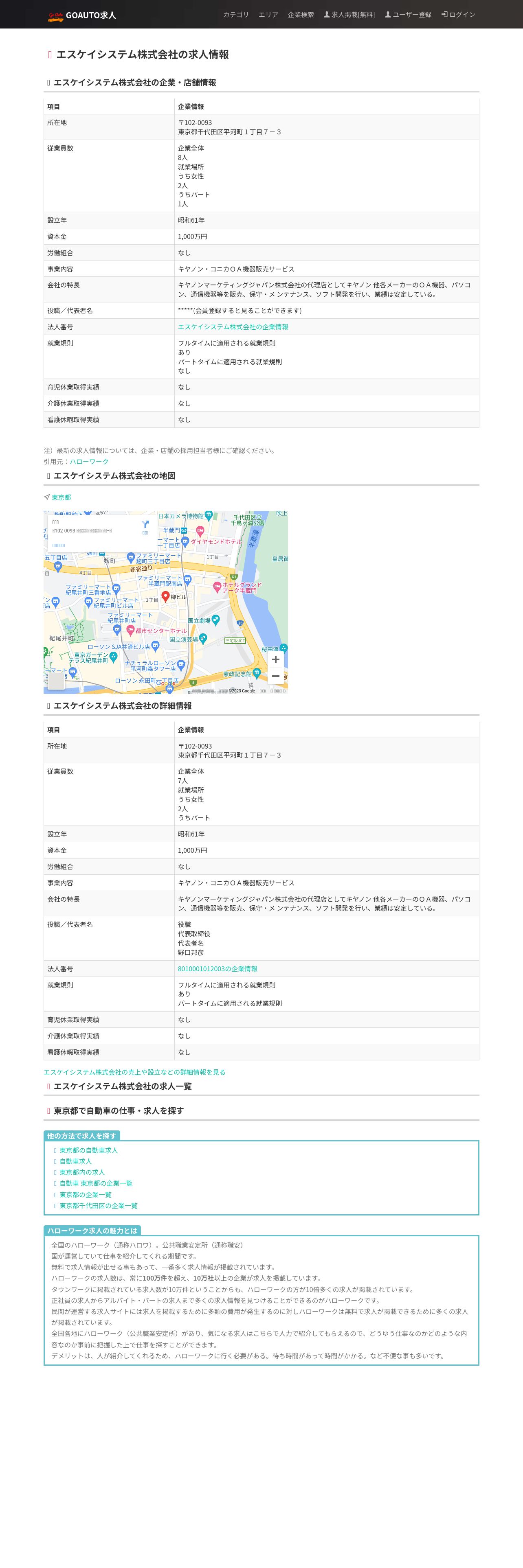Screen dimensions: 523x1568
Task: Click the 野口邦彦 representative name text
Action: pos(191,952)
